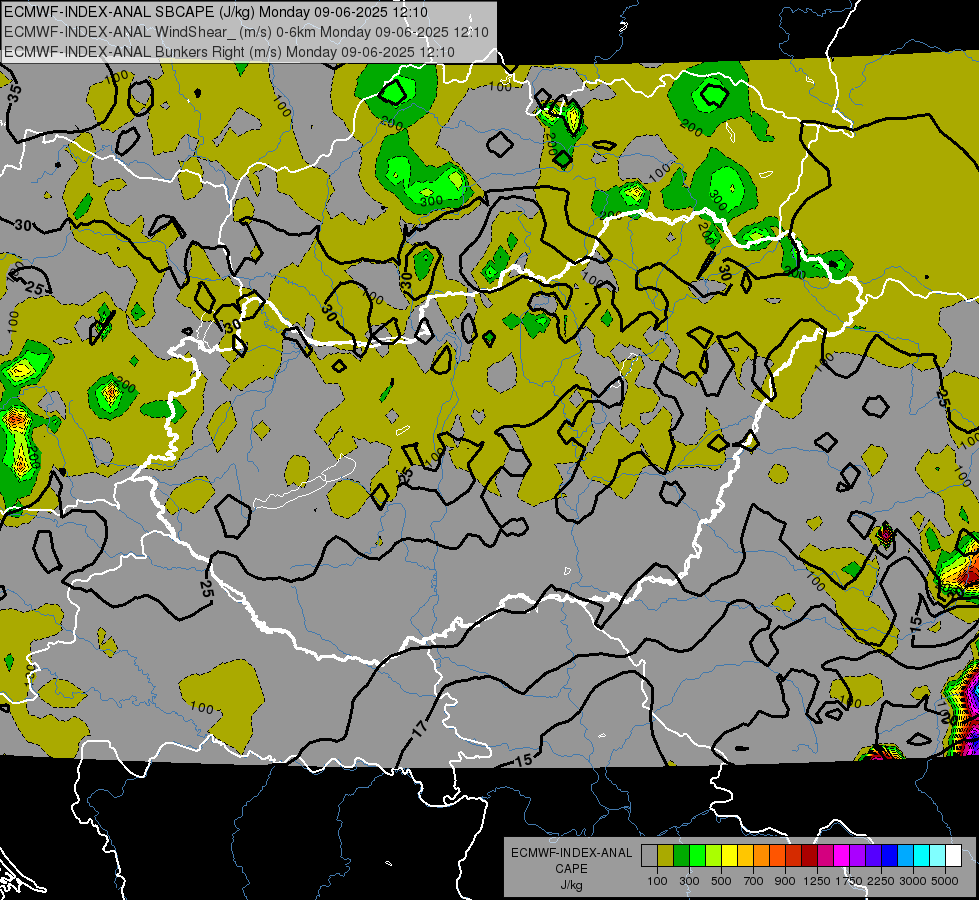Pick the pure blue legend swatch
This screenshot has width=979, height=900.
click(889, 855)
